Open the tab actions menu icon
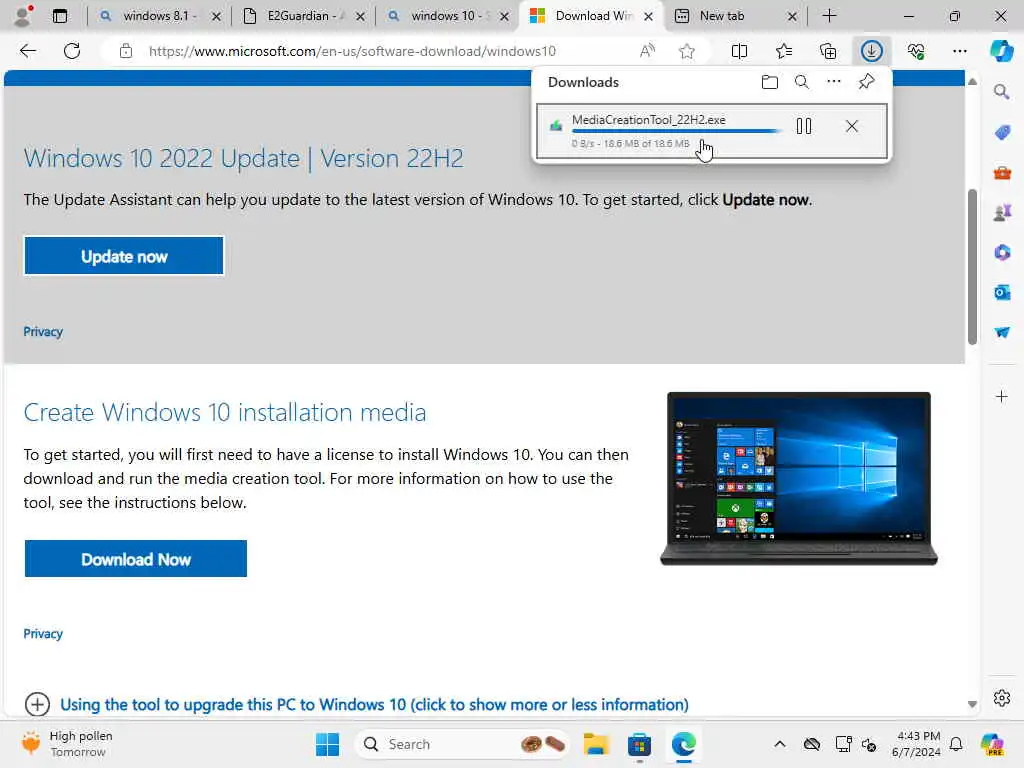 (x=59, y=16)
